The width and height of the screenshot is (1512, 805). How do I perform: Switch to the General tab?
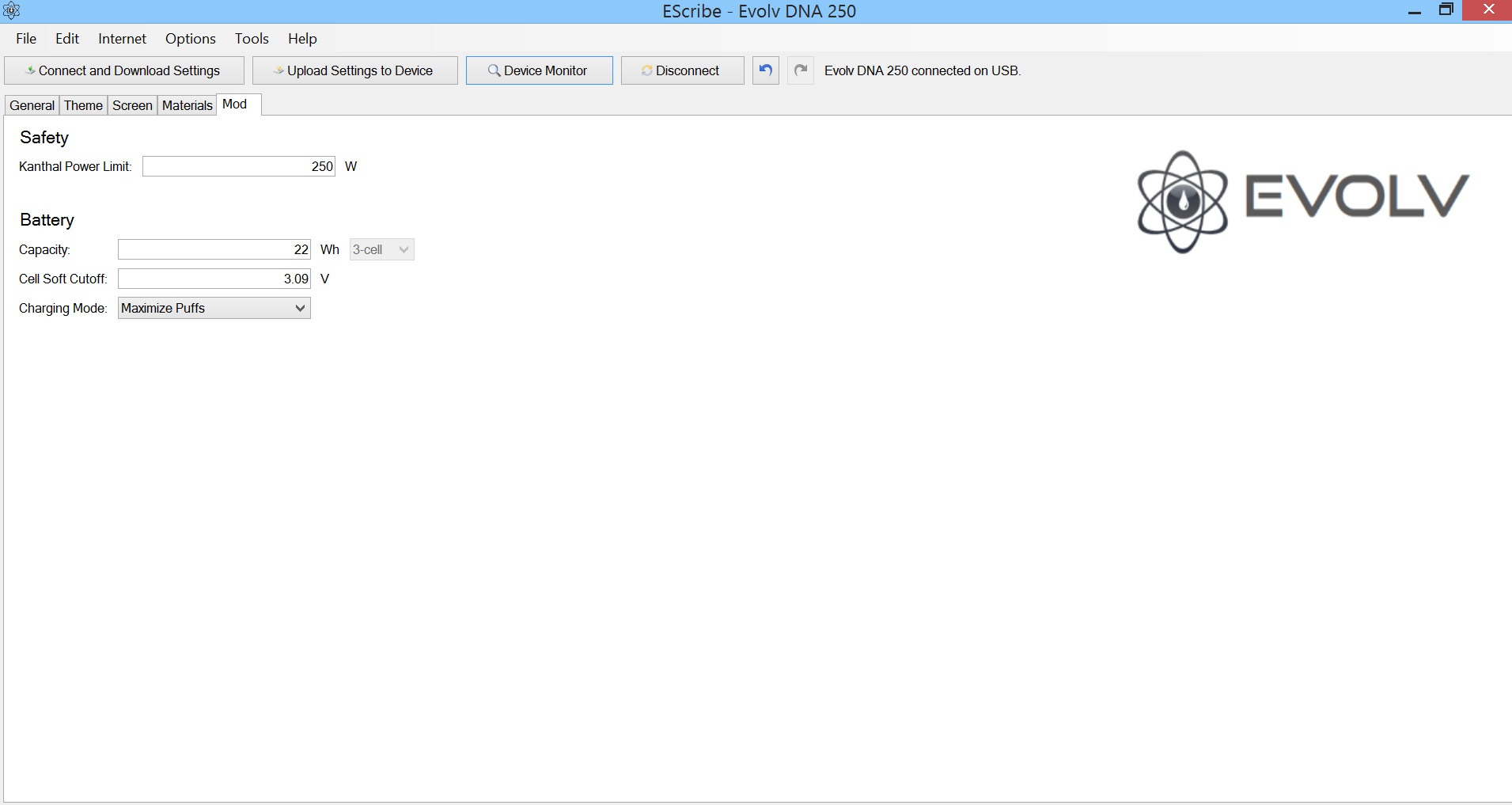32,105
